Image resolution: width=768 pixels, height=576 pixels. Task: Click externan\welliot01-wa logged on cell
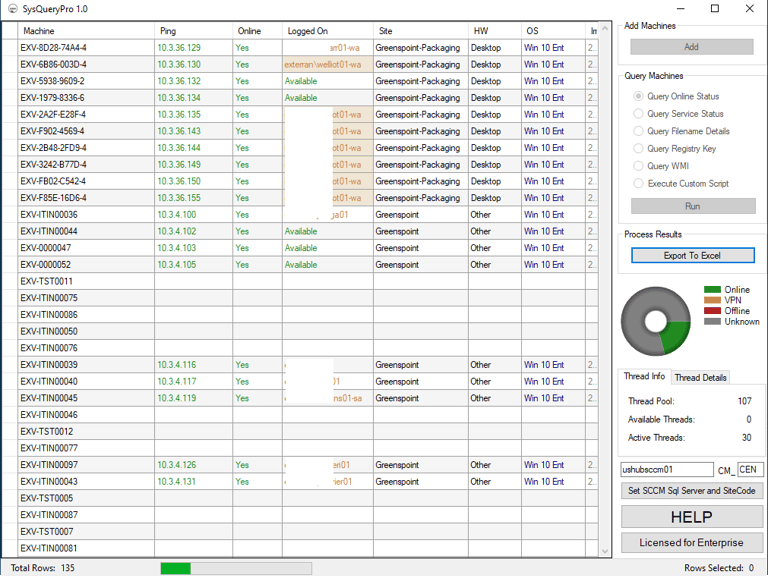click(x=328, y=64)
